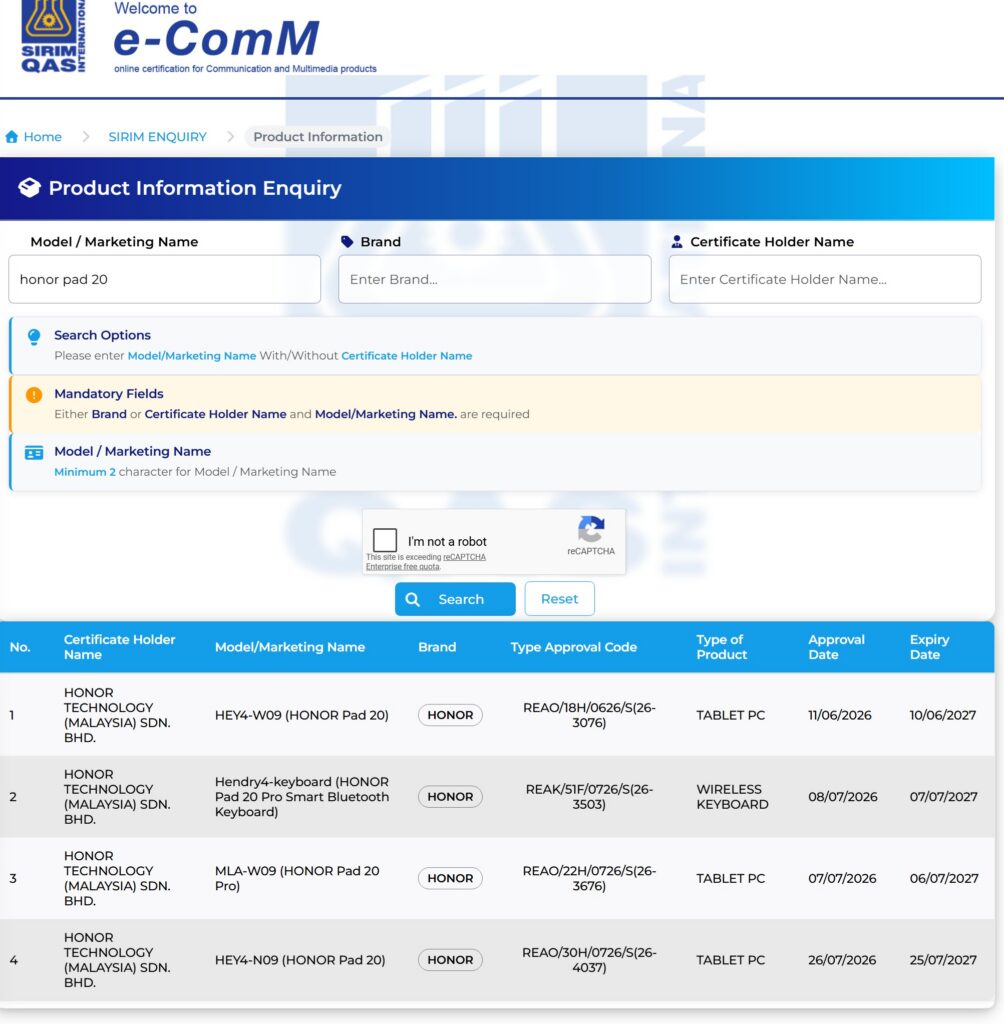Click expiry date 25/07/2027
Image resolution: width=1004 pixels, height=1024 pixels.
point(943,960)
